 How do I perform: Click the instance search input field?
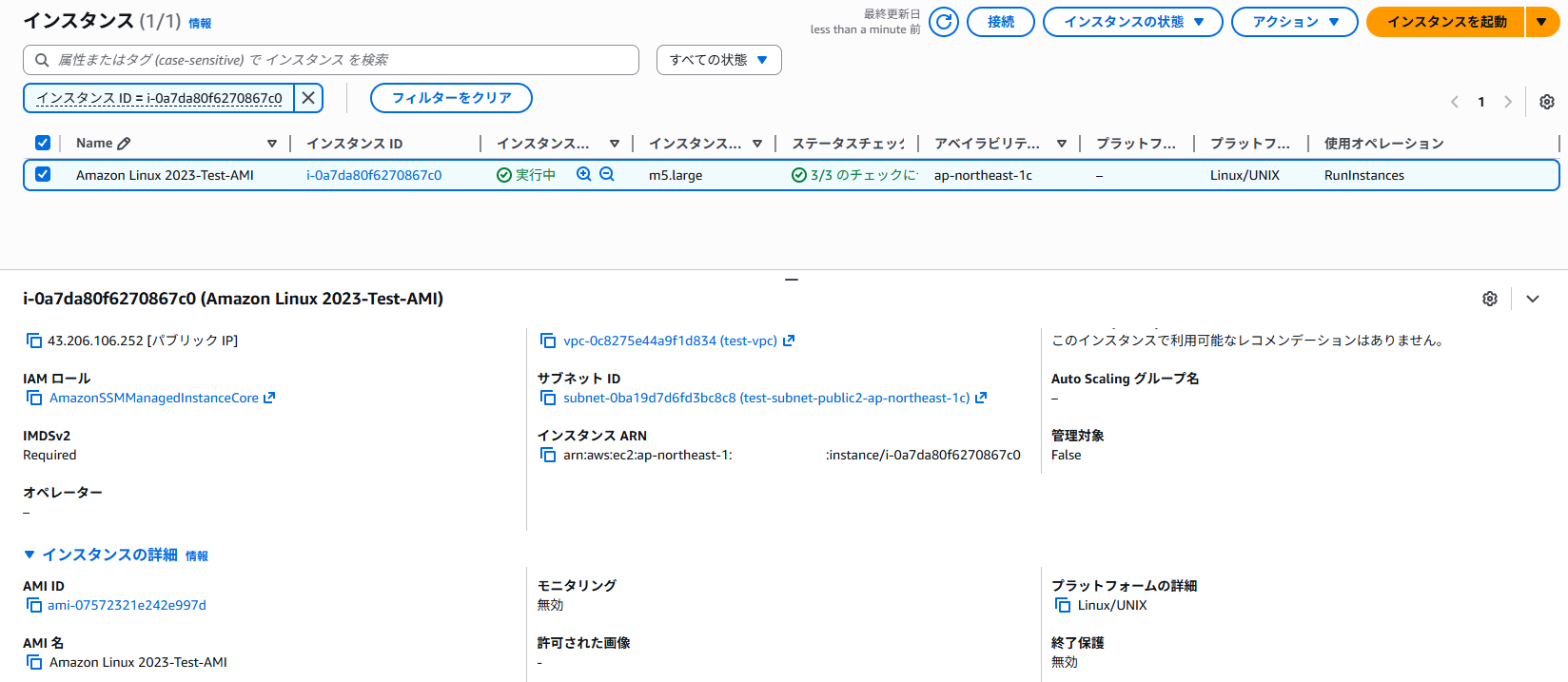[x=331, y=60]
